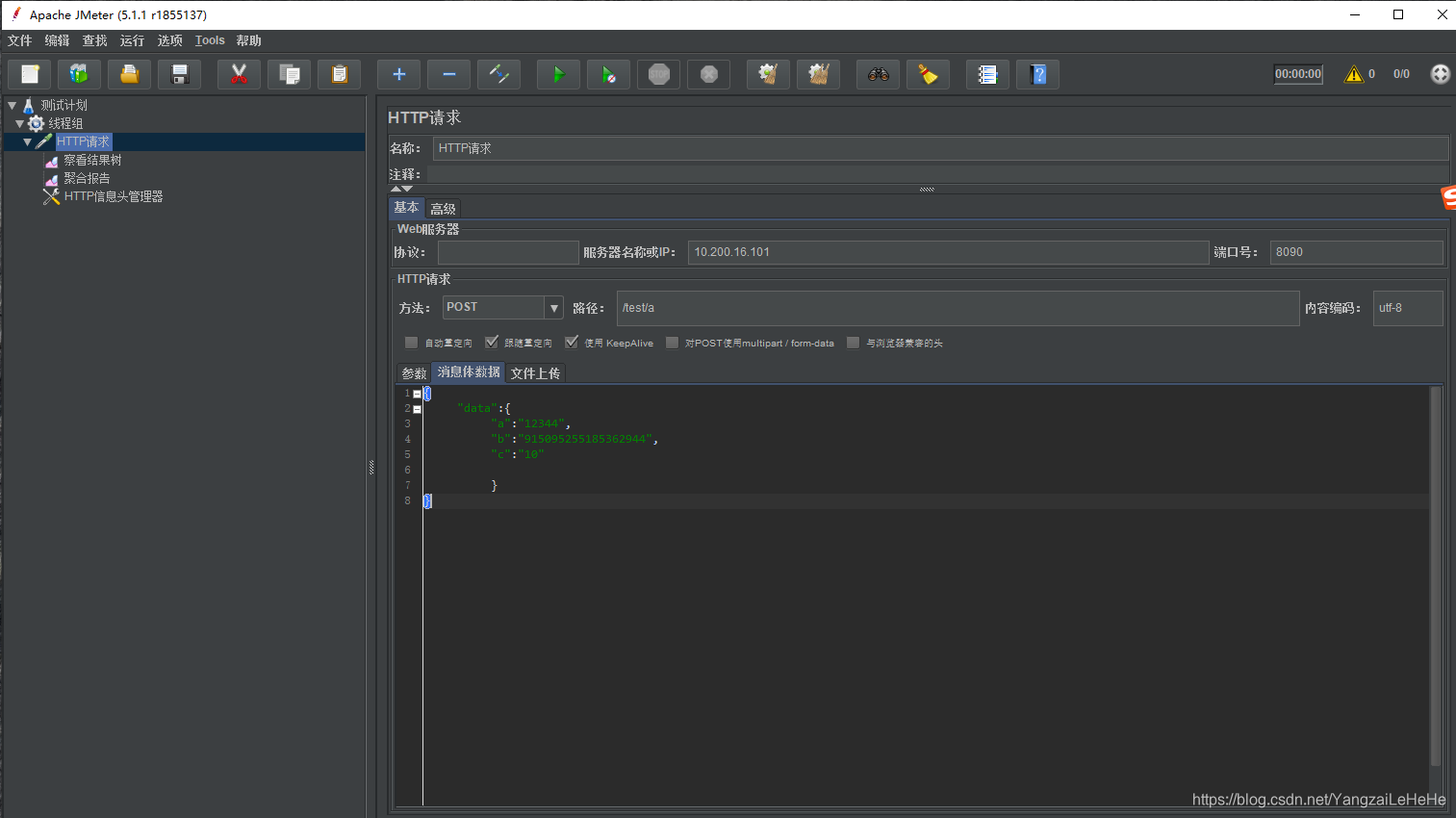Fold the JSON block at line 1
Screen dimensions: 1456x818
[x=417, y=394]
